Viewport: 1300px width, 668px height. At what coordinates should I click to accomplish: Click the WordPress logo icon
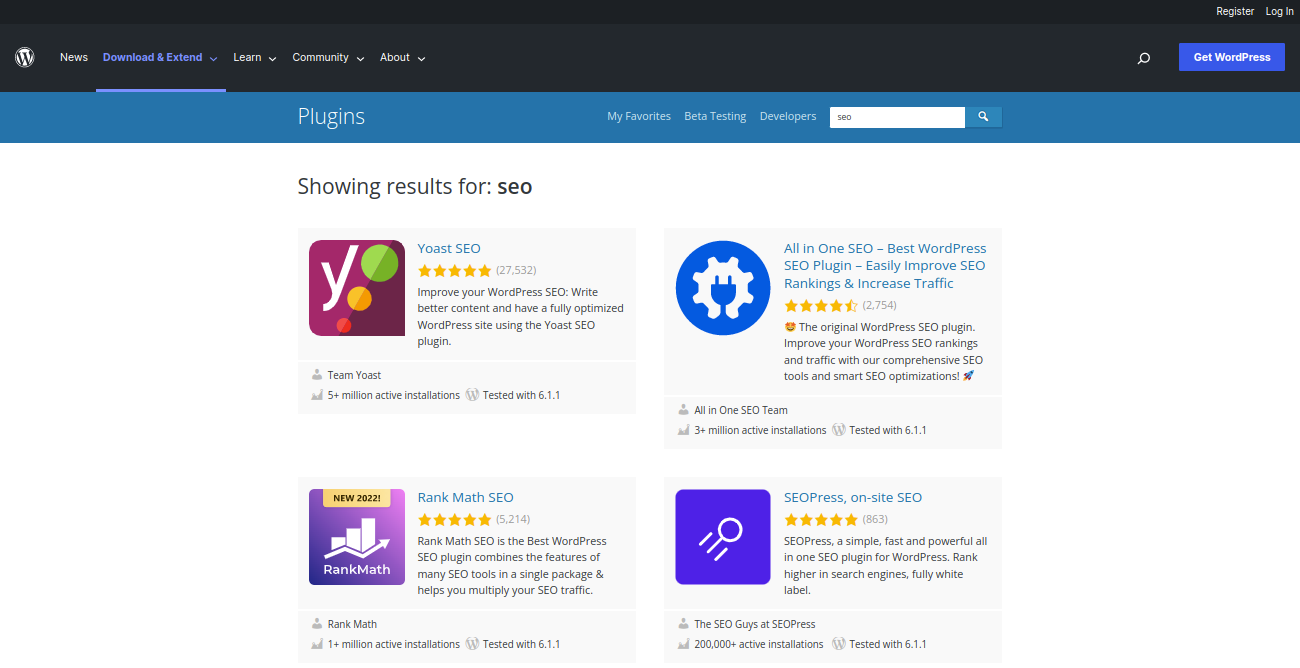click(x=25, y=58)
